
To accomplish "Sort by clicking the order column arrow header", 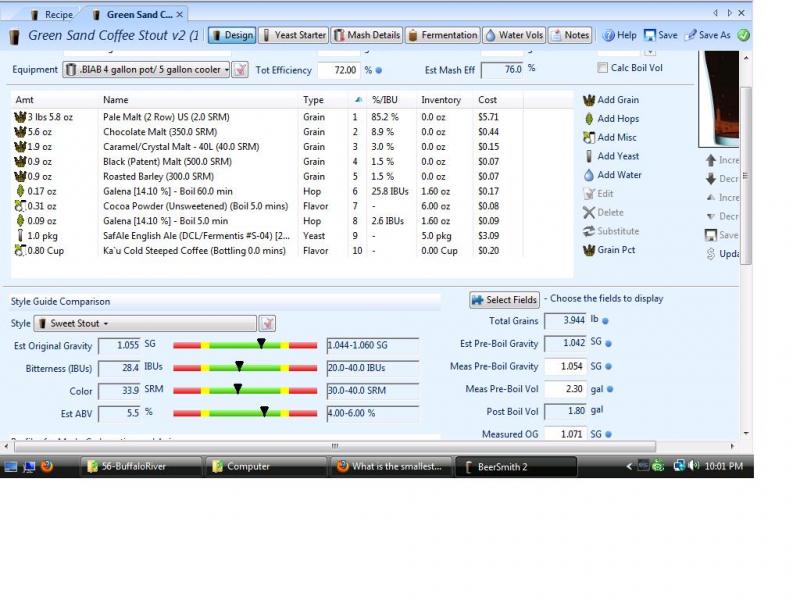I will (358, 100).
